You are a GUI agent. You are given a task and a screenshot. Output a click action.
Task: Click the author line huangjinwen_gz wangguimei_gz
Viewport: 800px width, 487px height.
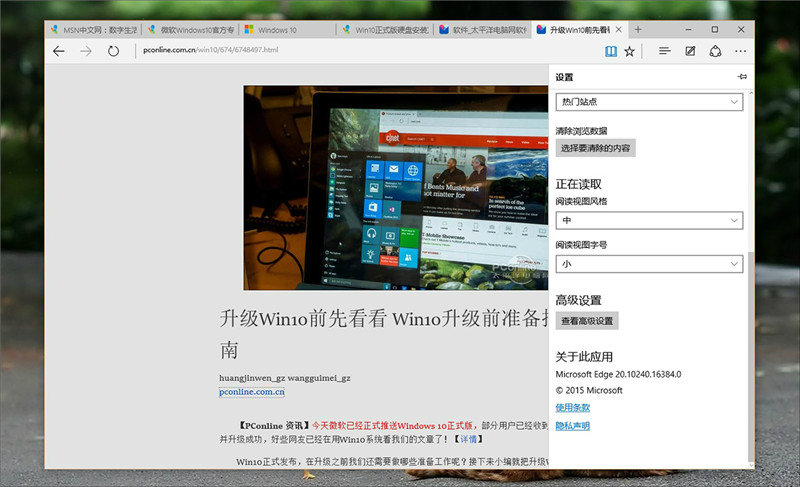tap(285, 378)
